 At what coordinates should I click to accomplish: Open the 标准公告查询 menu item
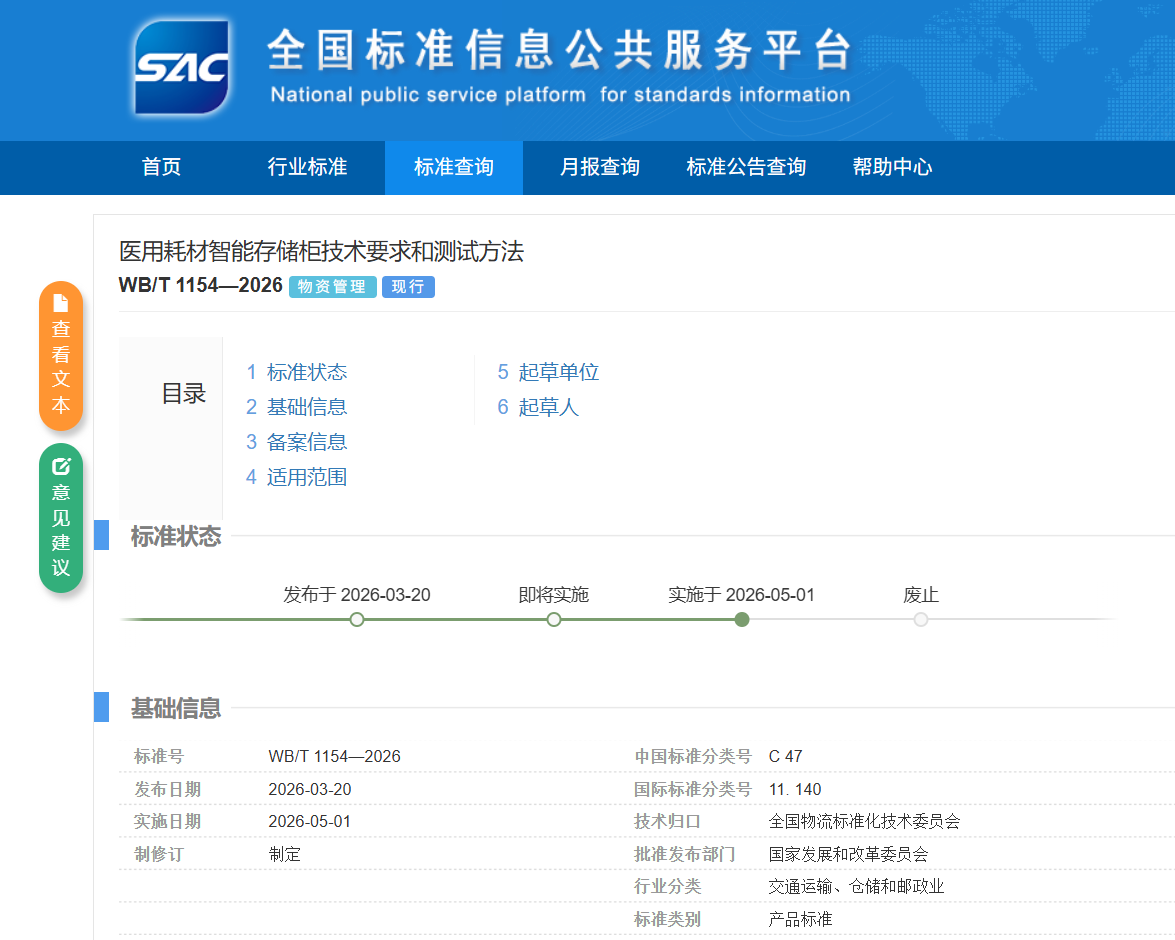click(746, 167)
